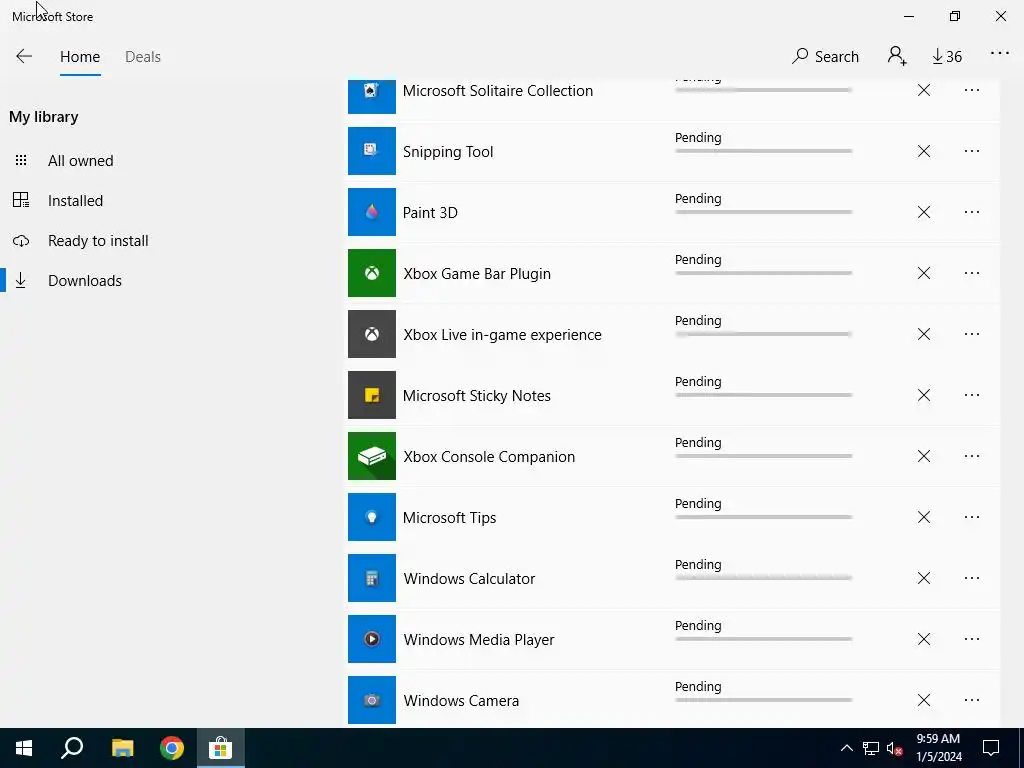Open more options for Paint 3D
Screen dimensions: 1024x768
(972, 212)
